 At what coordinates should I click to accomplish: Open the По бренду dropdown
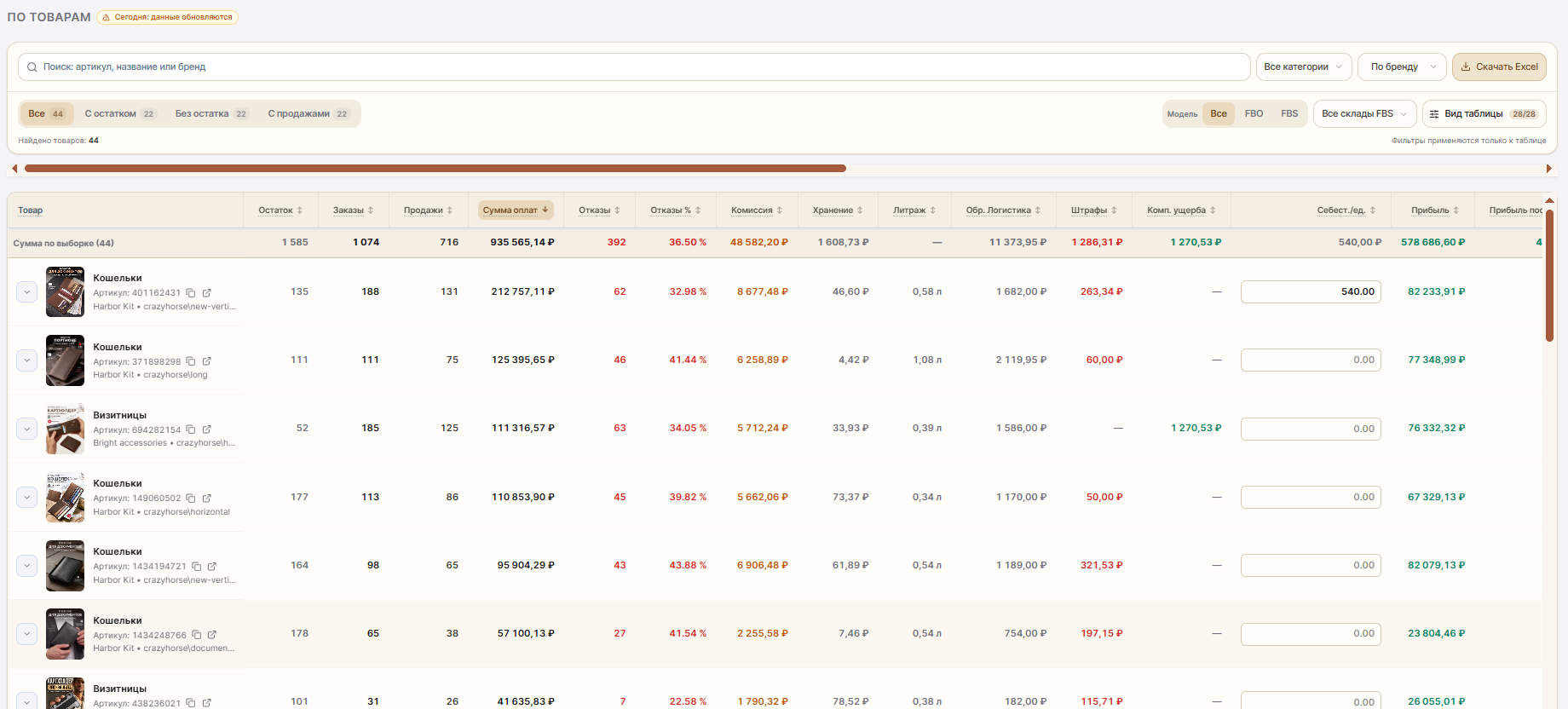click(x=1402, y=66)
